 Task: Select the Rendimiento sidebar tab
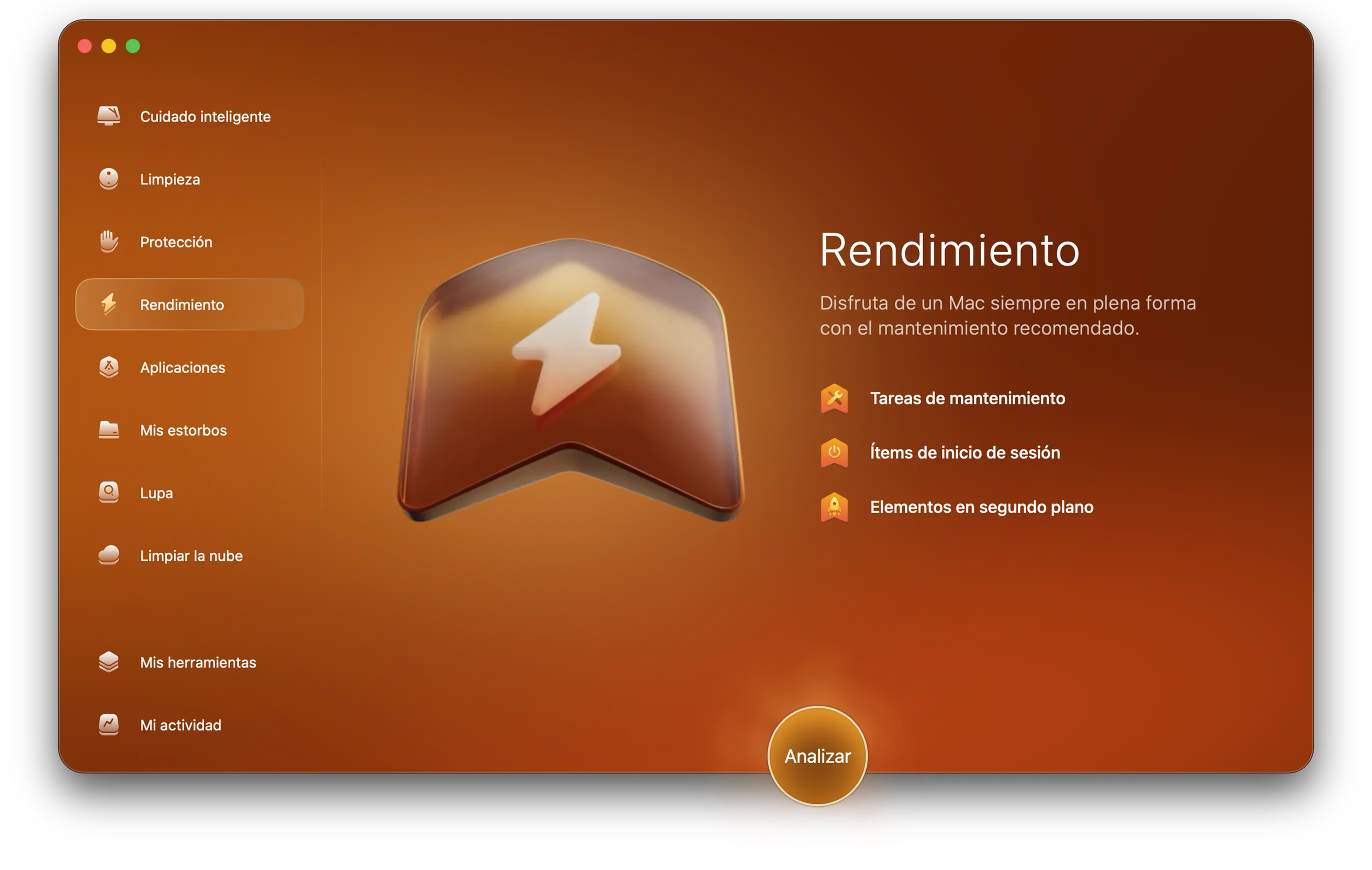[x=189, y=305]
